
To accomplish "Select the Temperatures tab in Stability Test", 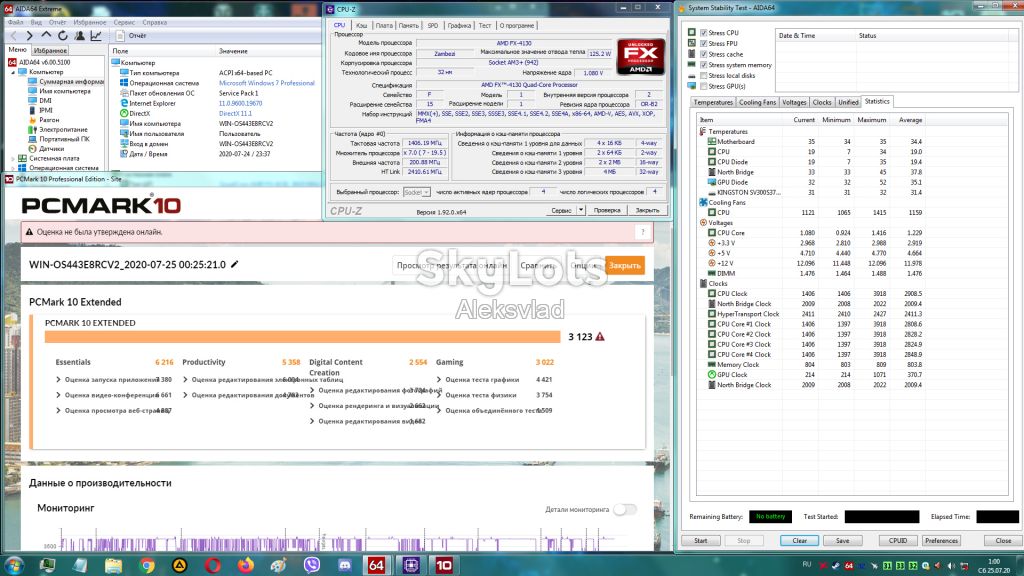I will (x=713, y=103).
